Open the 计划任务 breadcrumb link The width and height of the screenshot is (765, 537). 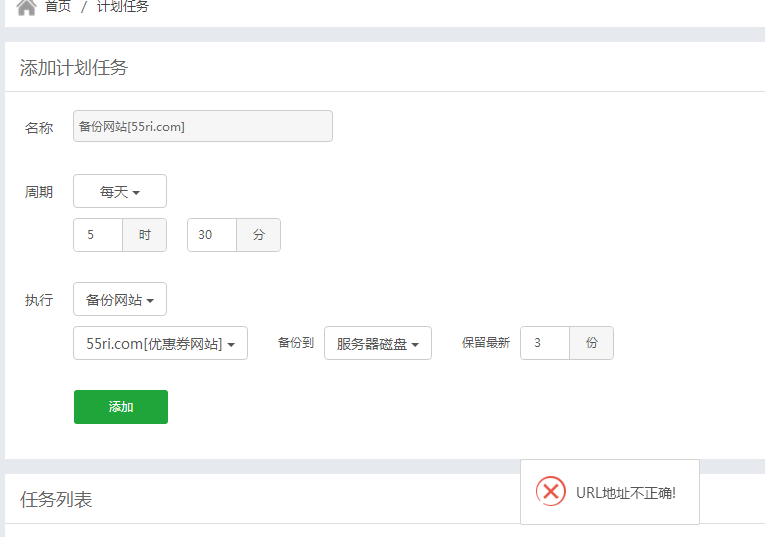[x=122, y=6]
